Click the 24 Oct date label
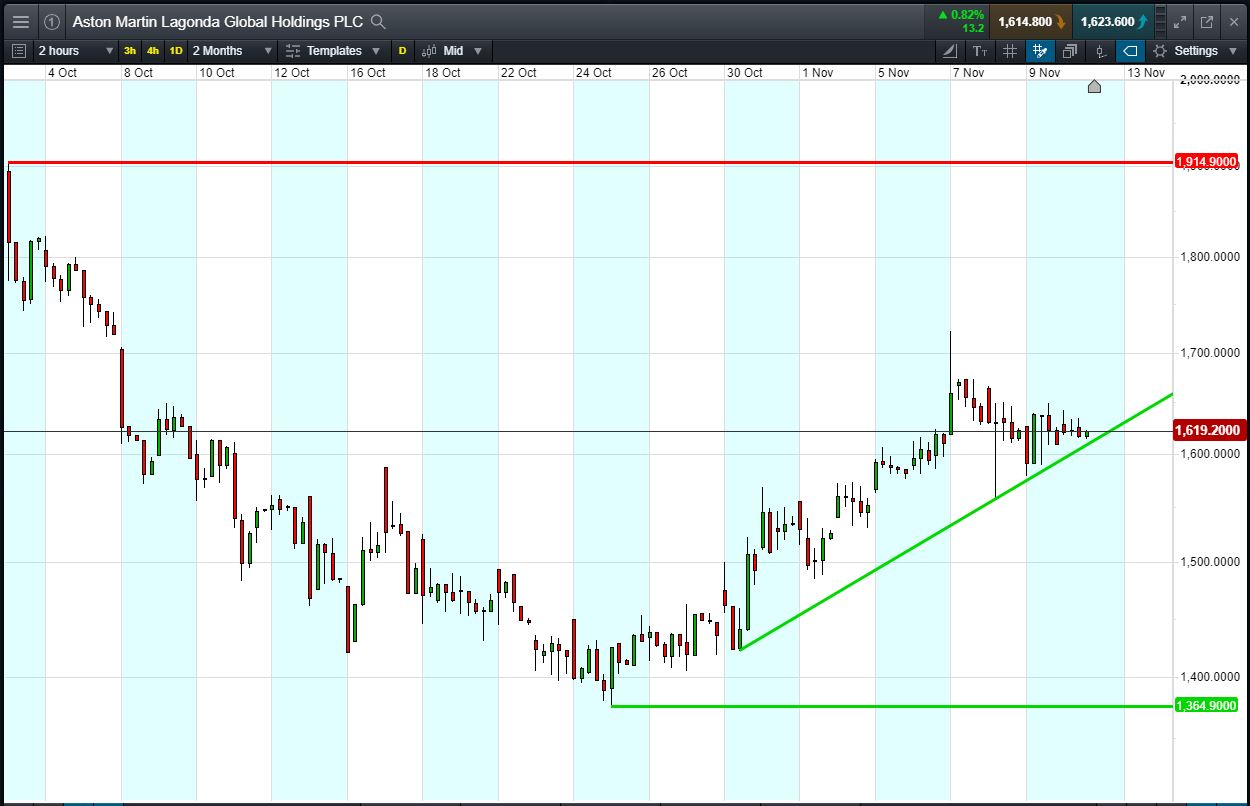Viewport: 1250px width, 806px height. (x=593, y=72)
